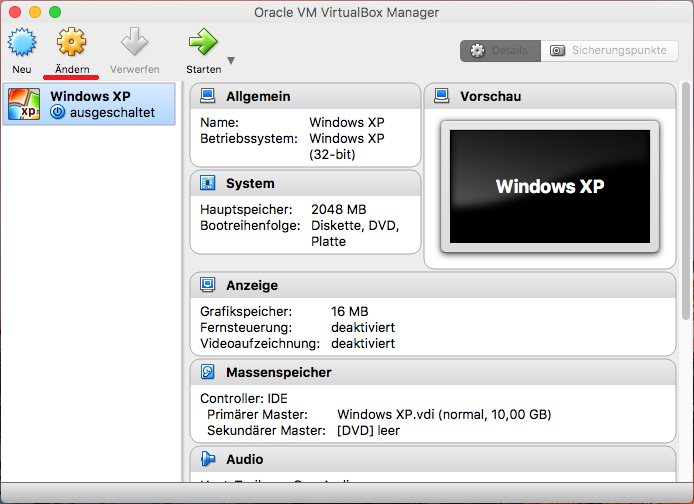
Task: Click the Betriebssystem value Windows XP (32-bit)
Action: 347,146
